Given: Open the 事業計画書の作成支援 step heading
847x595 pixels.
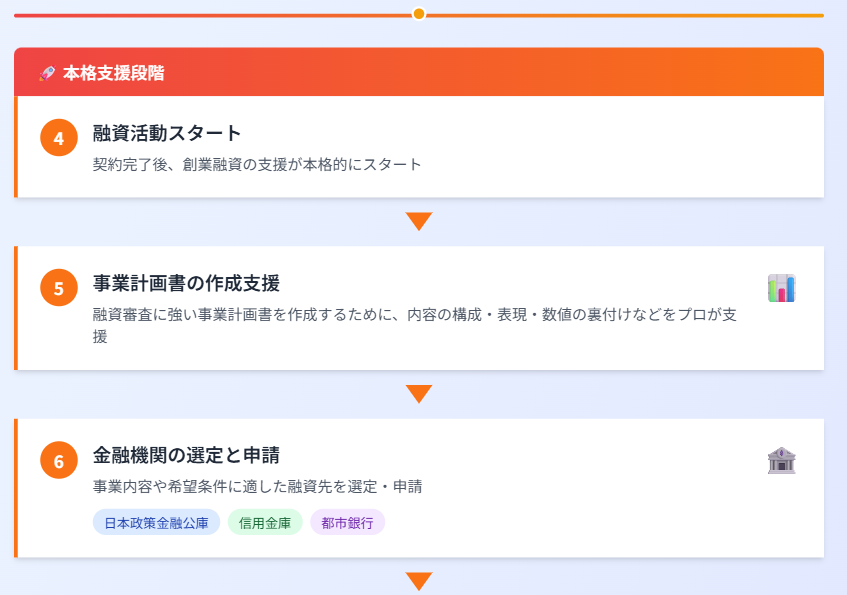Looking at the screenshot, I should pos(186,283).
